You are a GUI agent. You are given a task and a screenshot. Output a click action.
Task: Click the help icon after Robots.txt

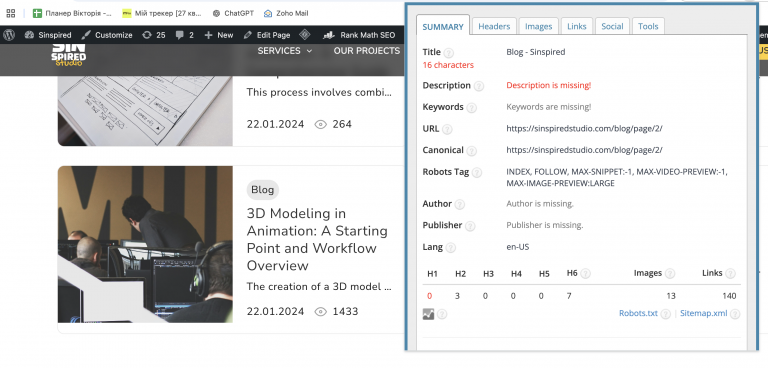(666, 314)
